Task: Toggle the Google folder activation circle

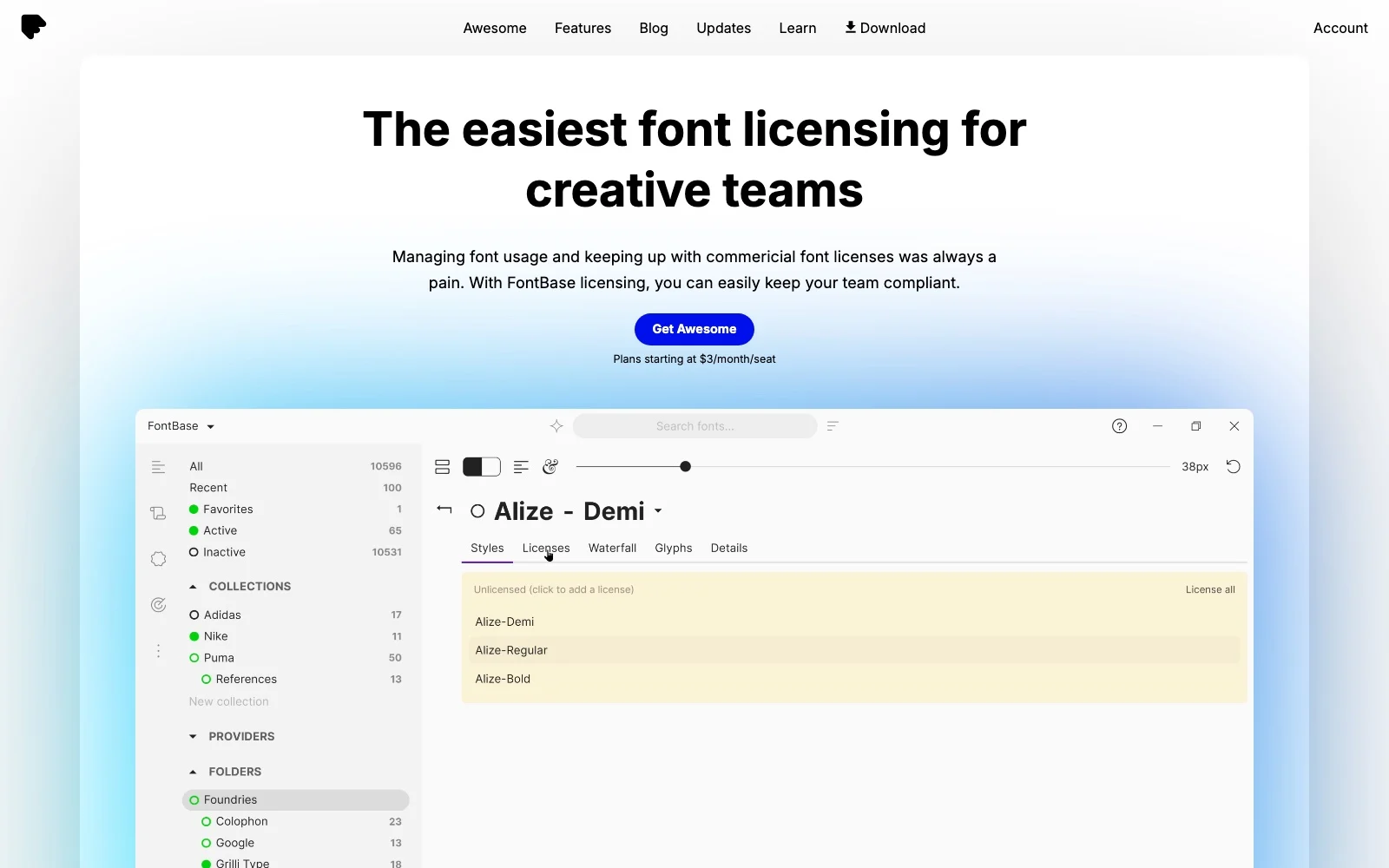Action: coord(207,843)
